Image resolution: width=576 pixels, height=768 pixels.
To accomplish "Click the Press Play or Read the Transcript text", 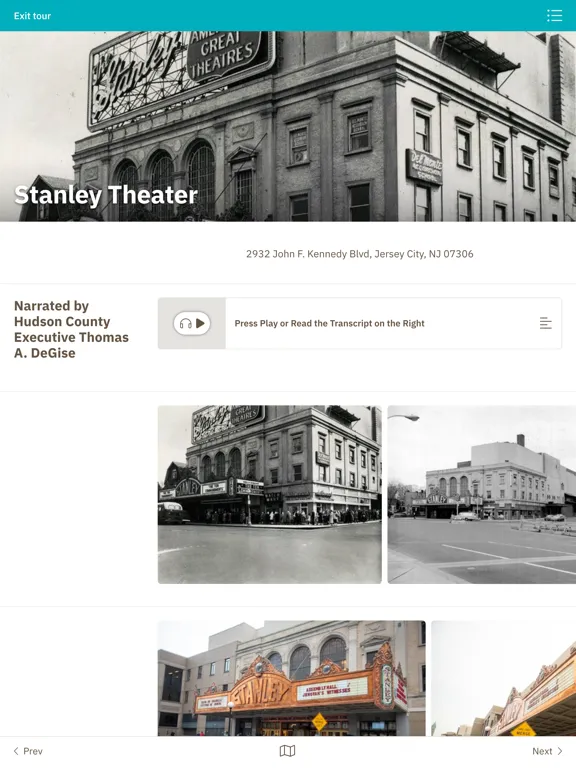I will [329, 323].
